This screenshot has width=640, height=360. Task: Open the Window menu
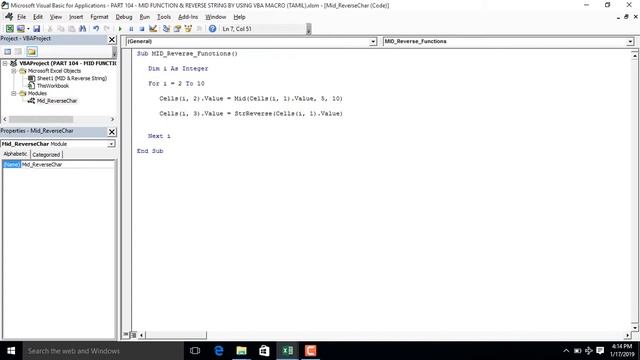point(216,17)
